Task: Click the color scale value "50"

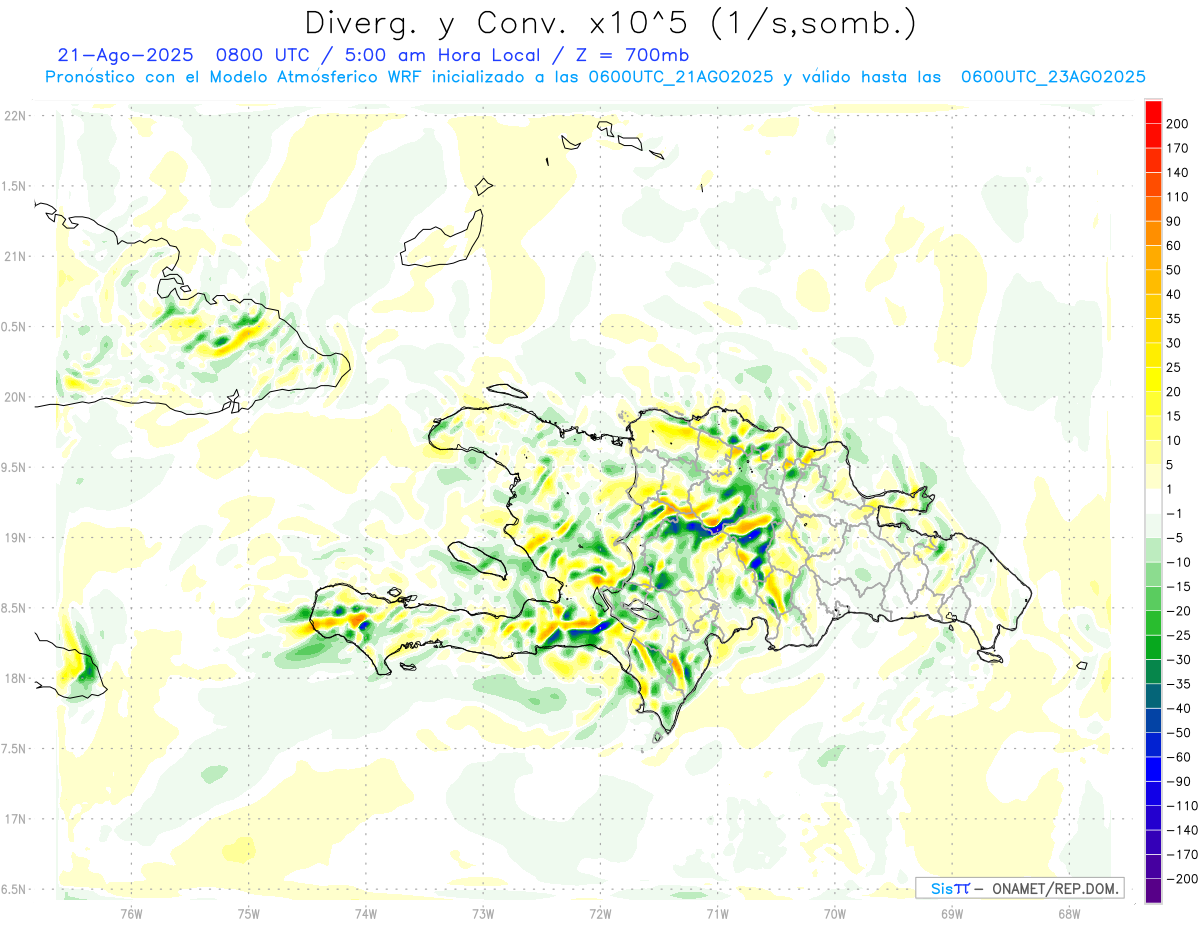Action: (x=1175, y=270)
